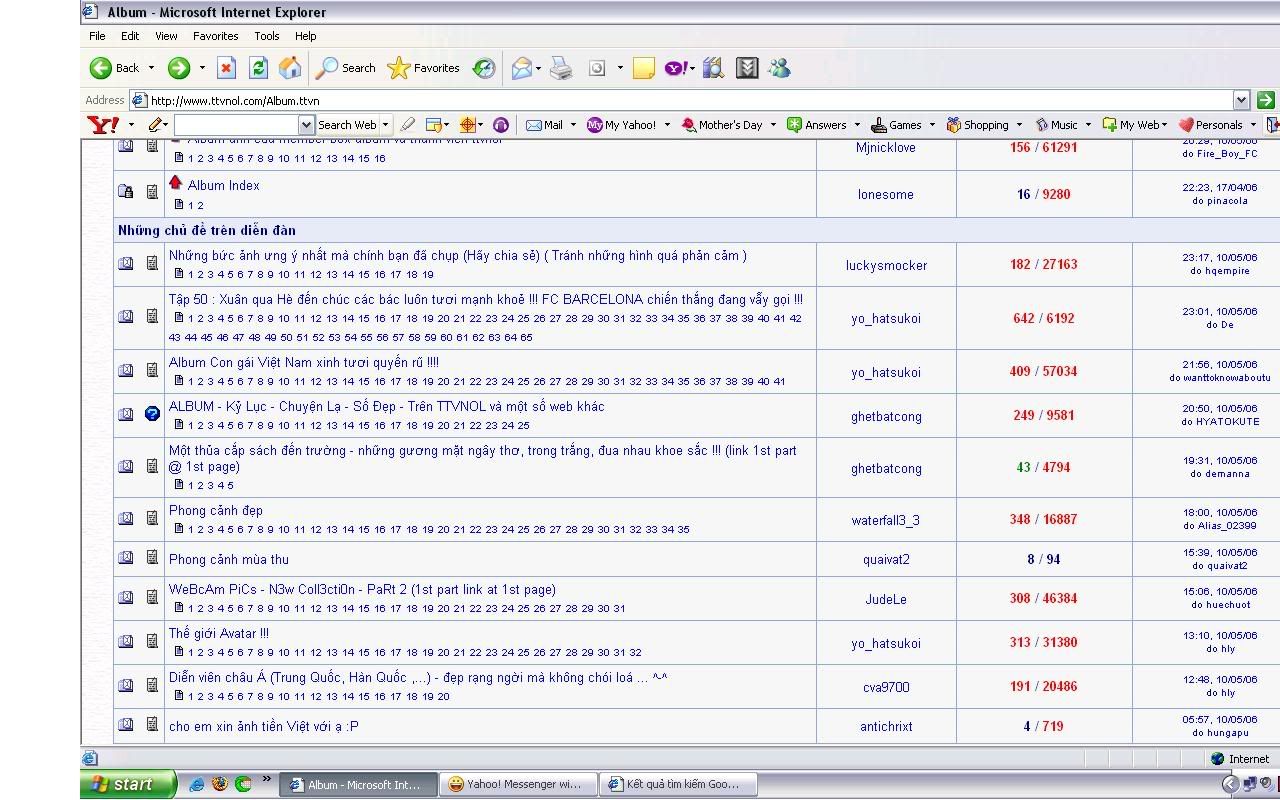Viewport: 1280px width, 800px height.
Task: Click author name cva9700
Action: coord(886,687)
